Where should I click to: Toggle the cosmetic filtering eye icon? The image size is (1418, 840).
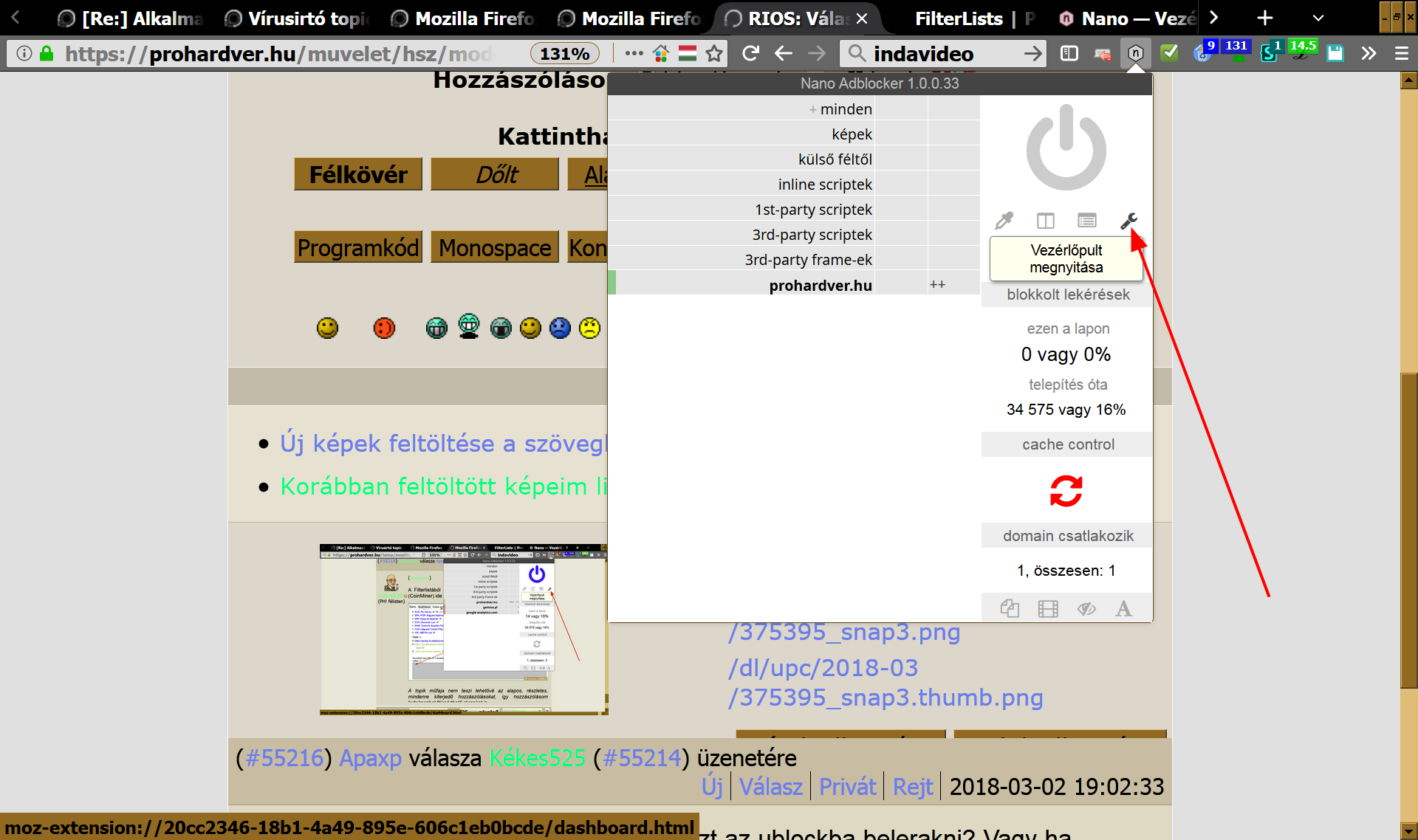pyautogui.click(x=1086, y=608)
